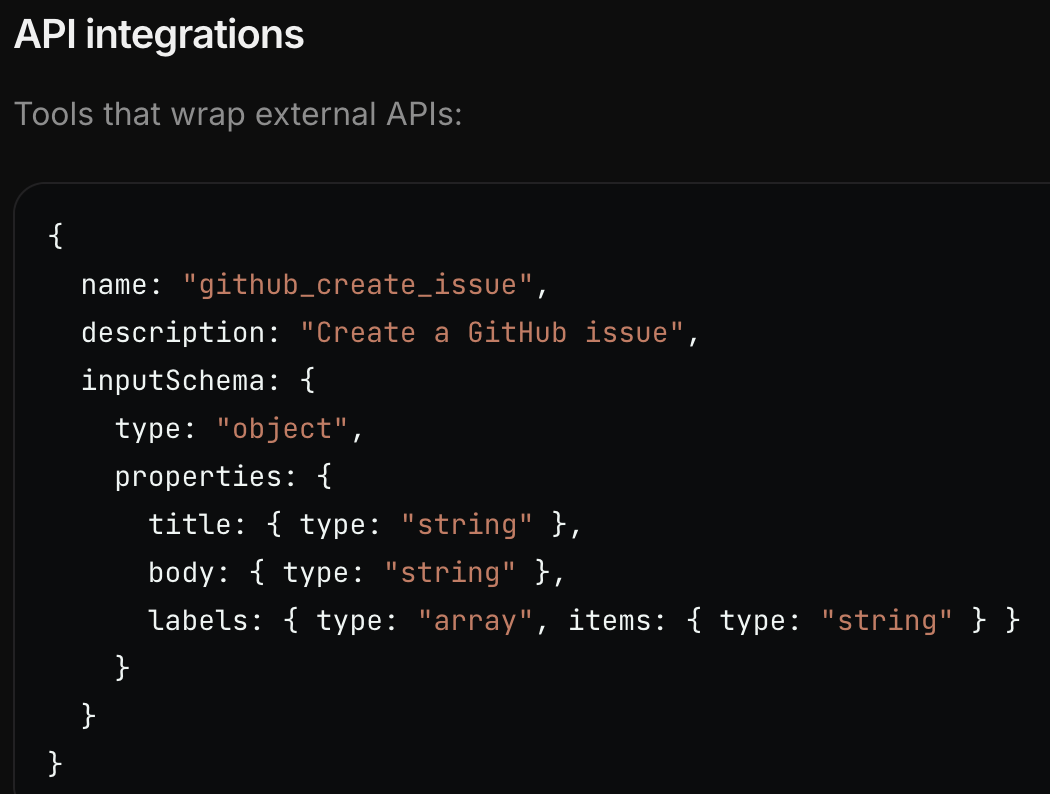This screenshot has height=794, width=1050.
Task: Click the "API integrations" heading
Action: (159, 35)
